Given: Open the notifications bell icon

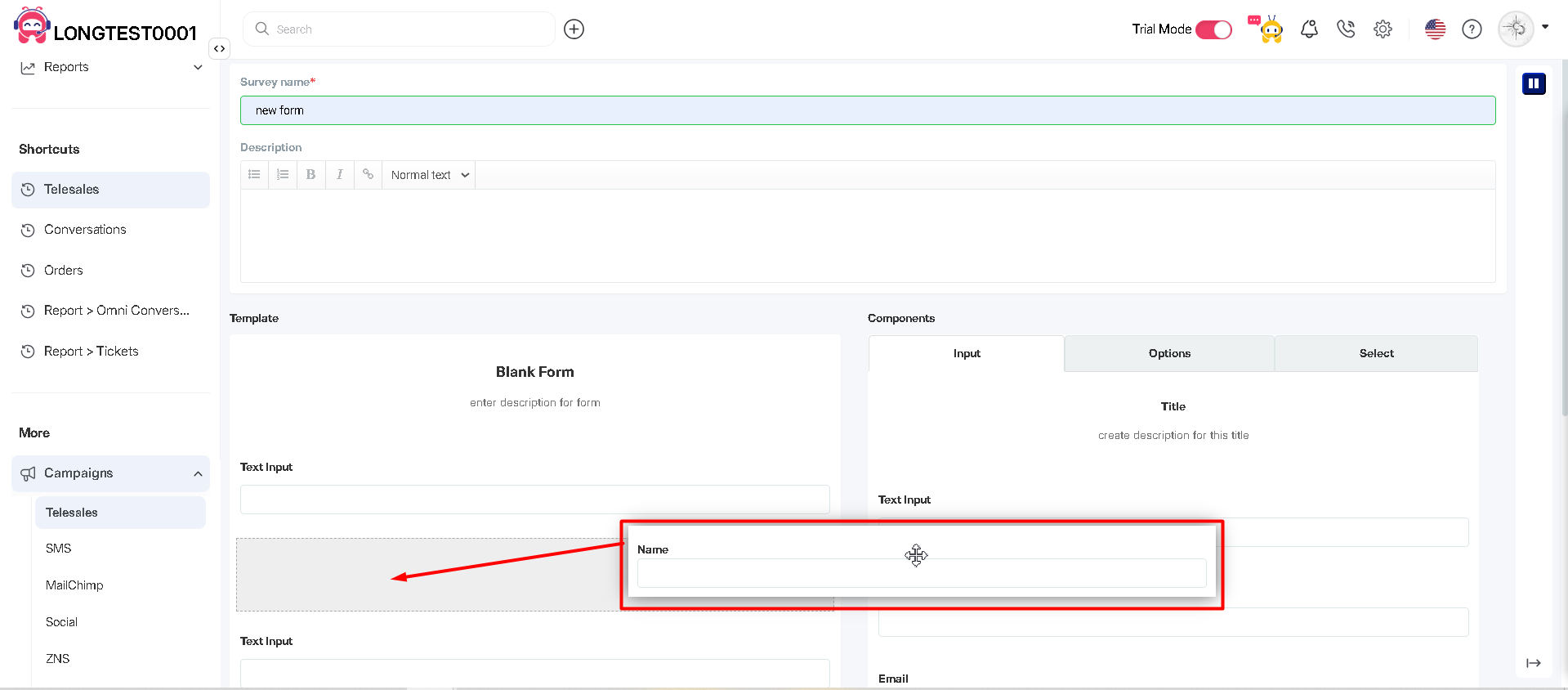Looking at the screenshot, I should (1309, 29).
